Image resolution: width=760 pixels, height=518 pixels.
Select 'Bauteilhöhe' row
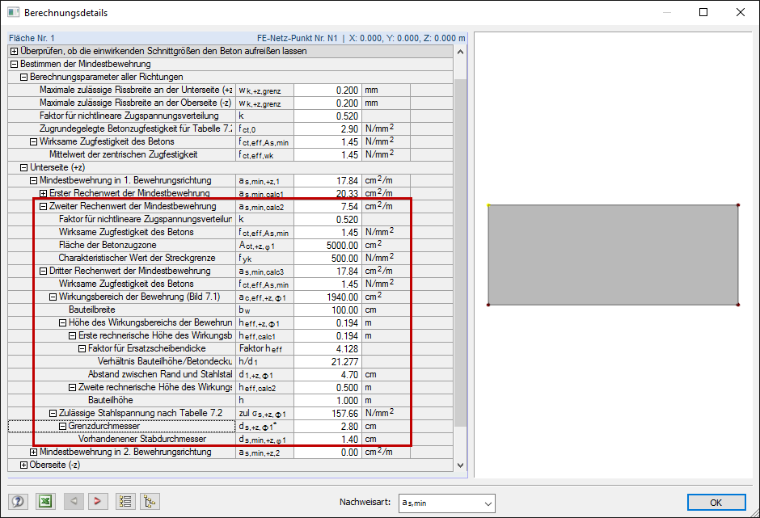pyautogui.click(x=231, y=400)
